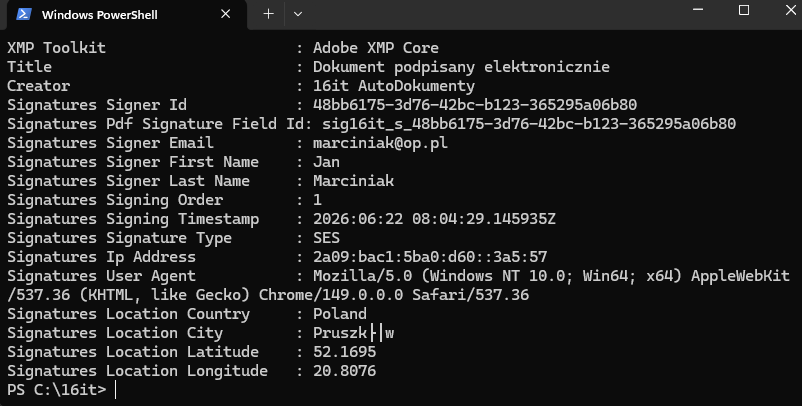Close the Windows PowerShell tab
This screenshot has width=802, height=406.
(x=226, y=14)
